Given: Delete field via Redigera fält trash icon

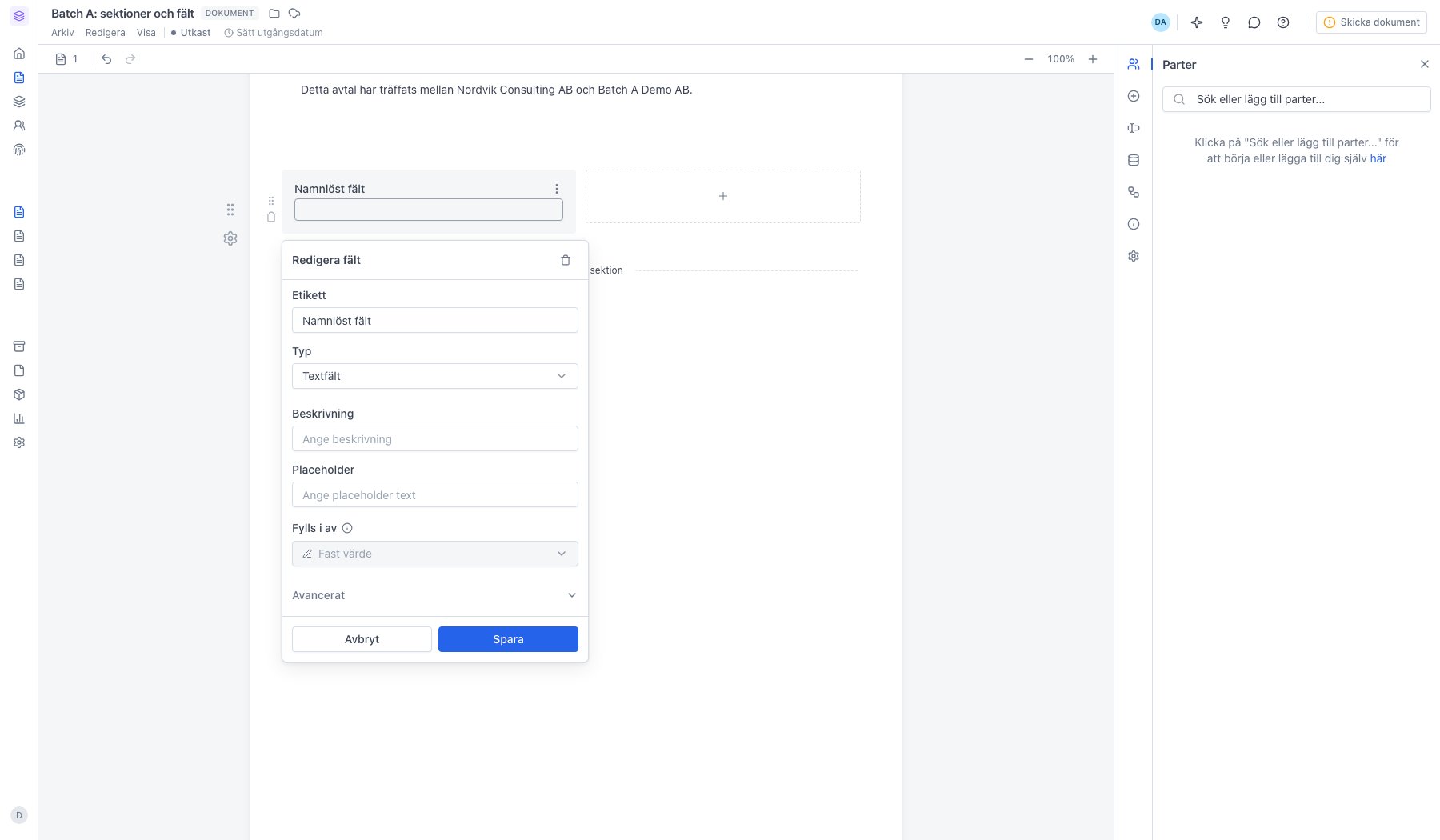Looking at the screenshot, I should pyautogui.click(x=566, y=260).
